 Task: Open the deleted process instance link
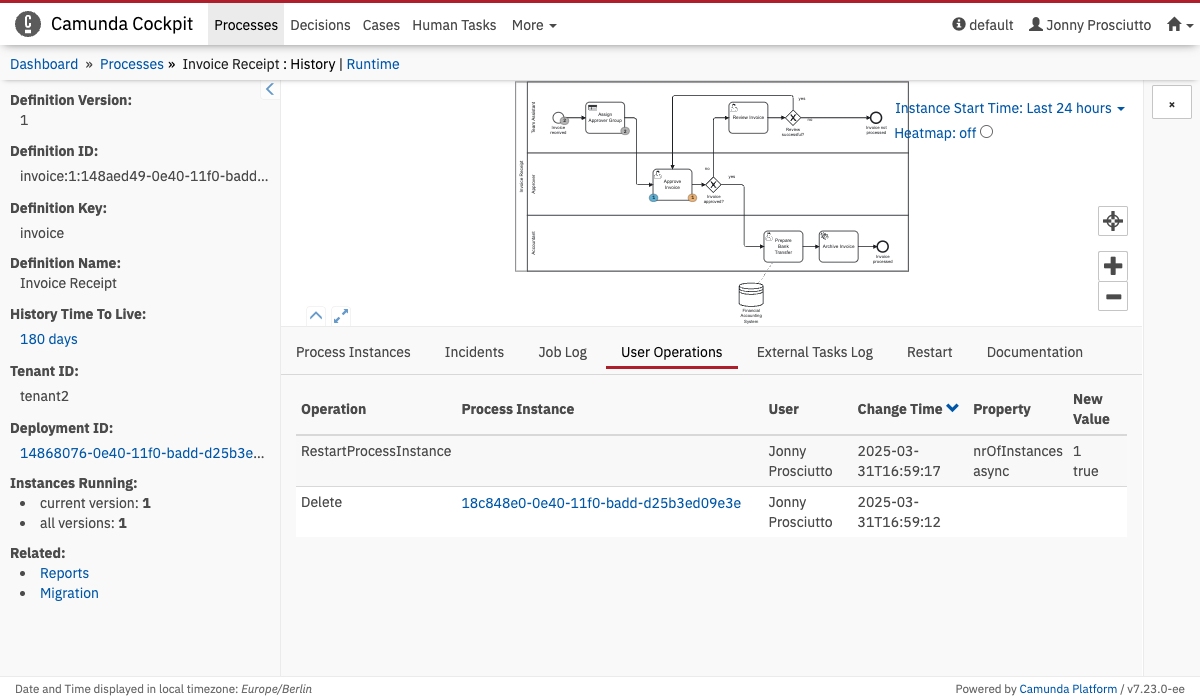pos(600,503)
